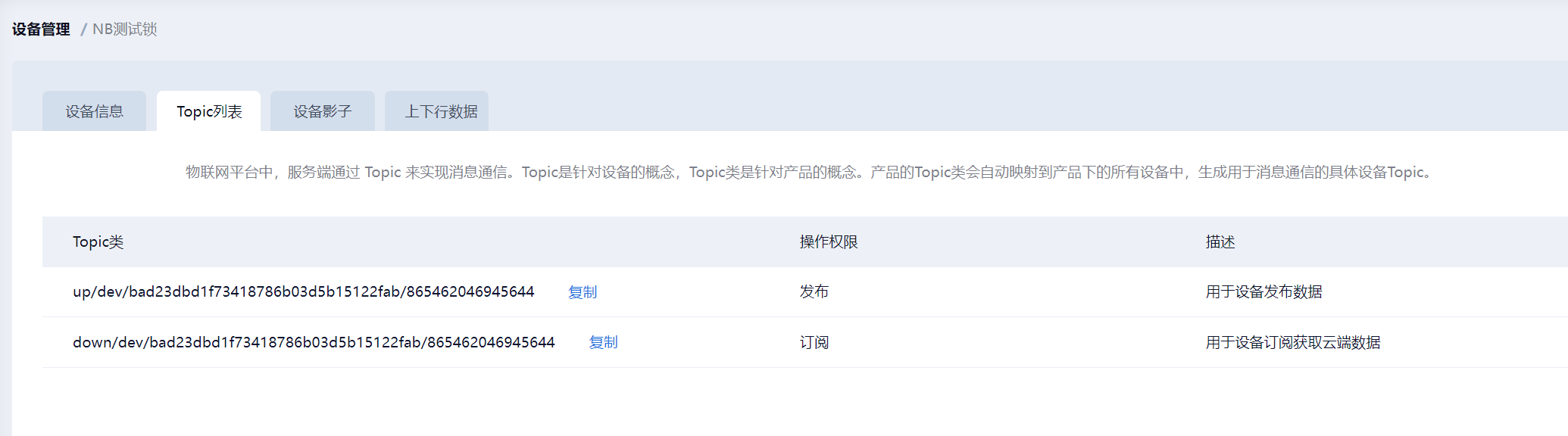The image size is (1568, 436).
Task: Click the NB测试锁 breadcrumb item
Action: coord(124,30)
